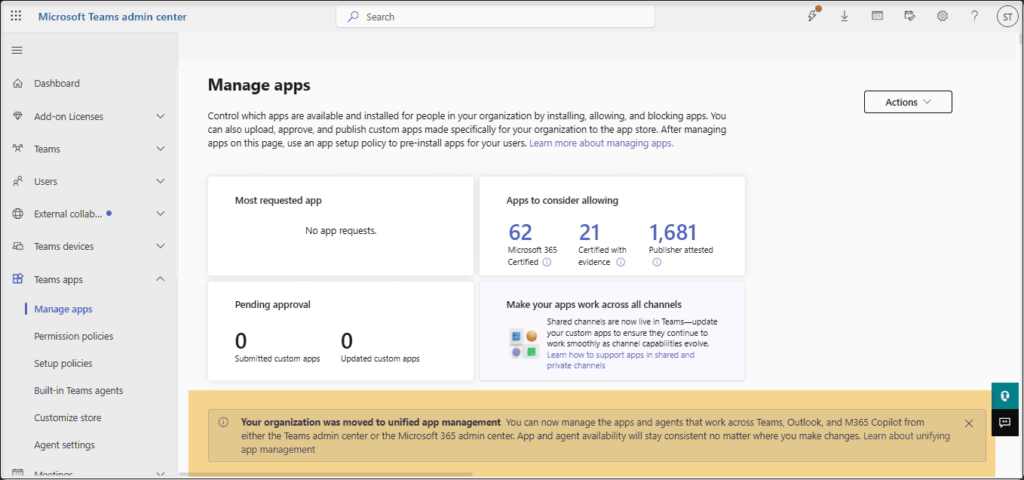Image resolution: width=1024 pixels, height=480 pixels.
Task: Open Built-in Teams agents page
Action: click(78, 391)
